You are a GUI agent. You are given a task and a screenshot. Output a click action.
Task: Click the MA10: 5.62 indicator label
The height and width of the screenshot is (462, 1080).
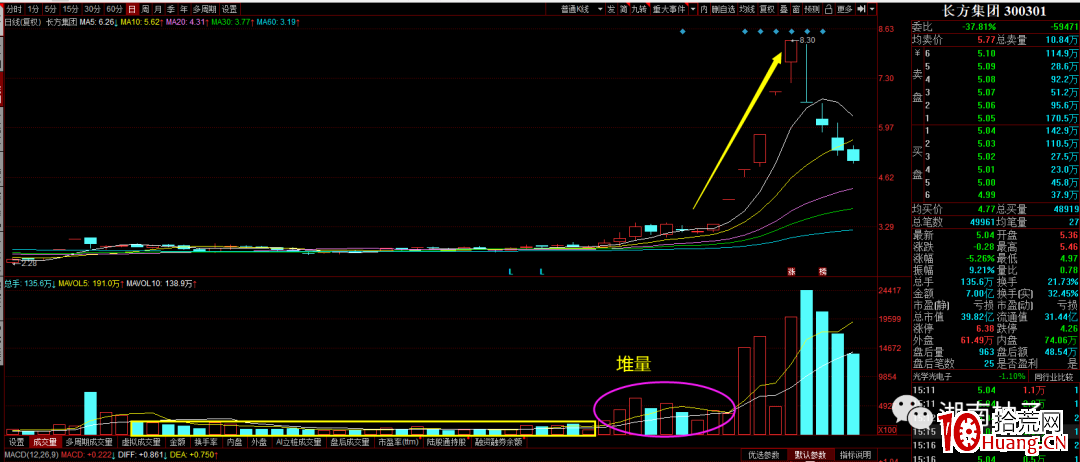tap(141, 22)
